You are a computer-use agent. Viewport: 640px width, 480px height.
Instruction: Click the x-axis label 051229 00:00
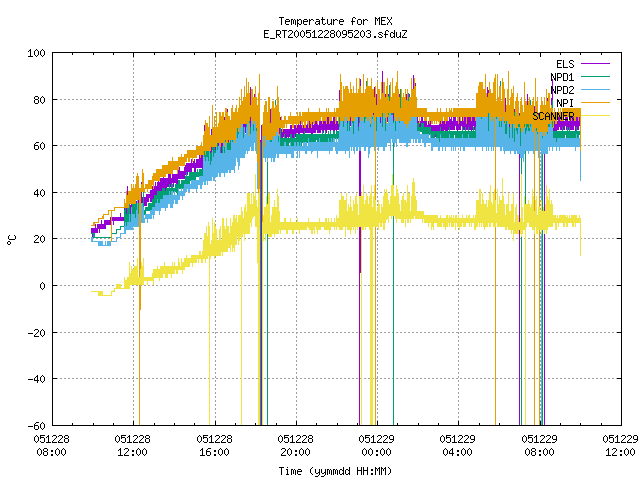click(x=376, y=446)
